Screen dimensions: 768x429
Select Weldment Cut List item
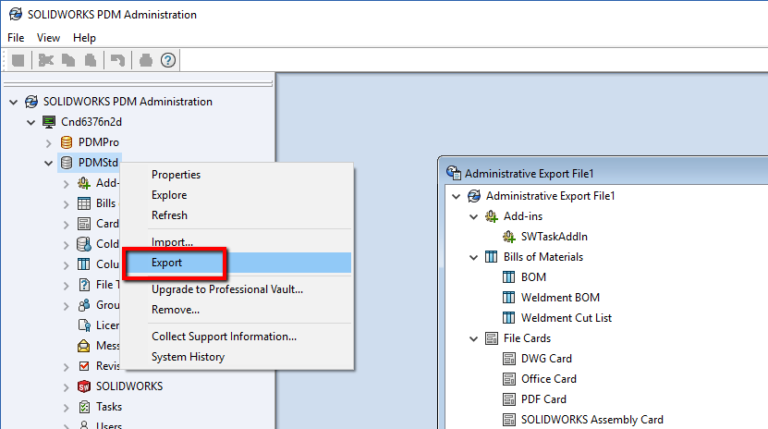pyautogui.click(x=566, y=318)
